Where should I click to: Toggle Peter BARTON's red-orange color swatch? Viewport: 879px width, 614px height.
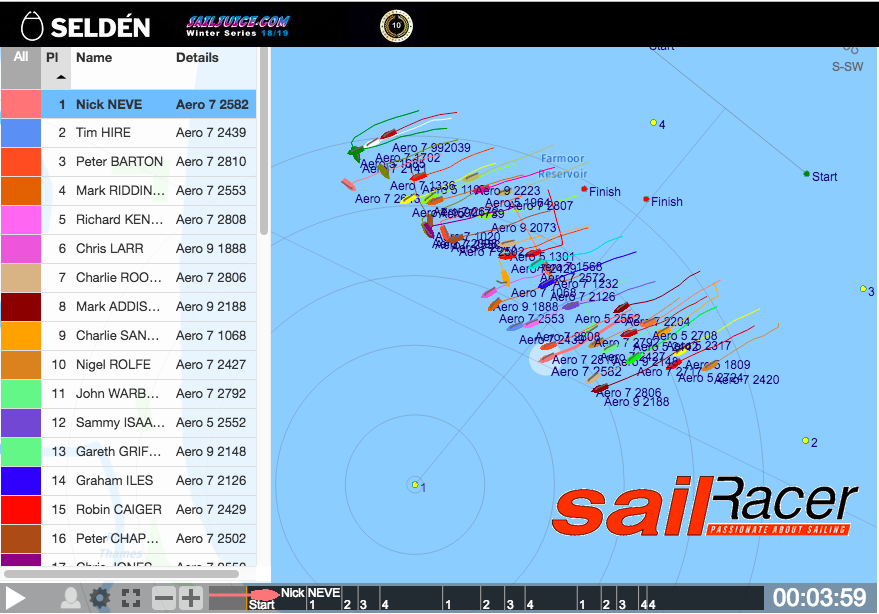(21, 162)
